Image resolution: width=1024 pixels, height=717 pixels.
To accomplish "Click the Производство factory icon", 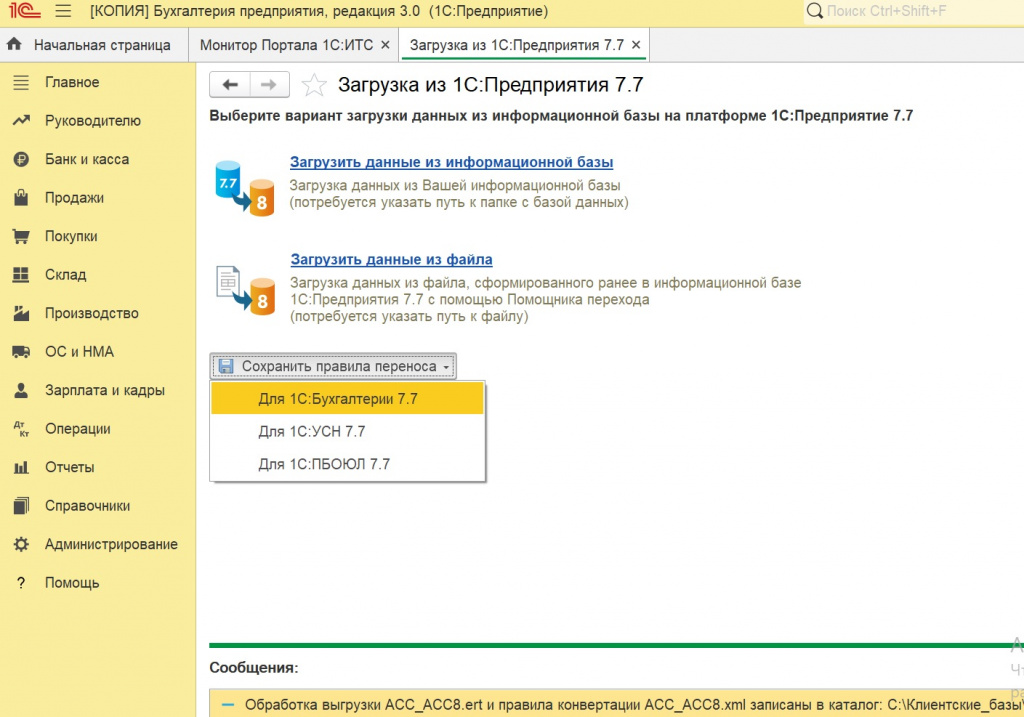I will (x=21, y=313).
